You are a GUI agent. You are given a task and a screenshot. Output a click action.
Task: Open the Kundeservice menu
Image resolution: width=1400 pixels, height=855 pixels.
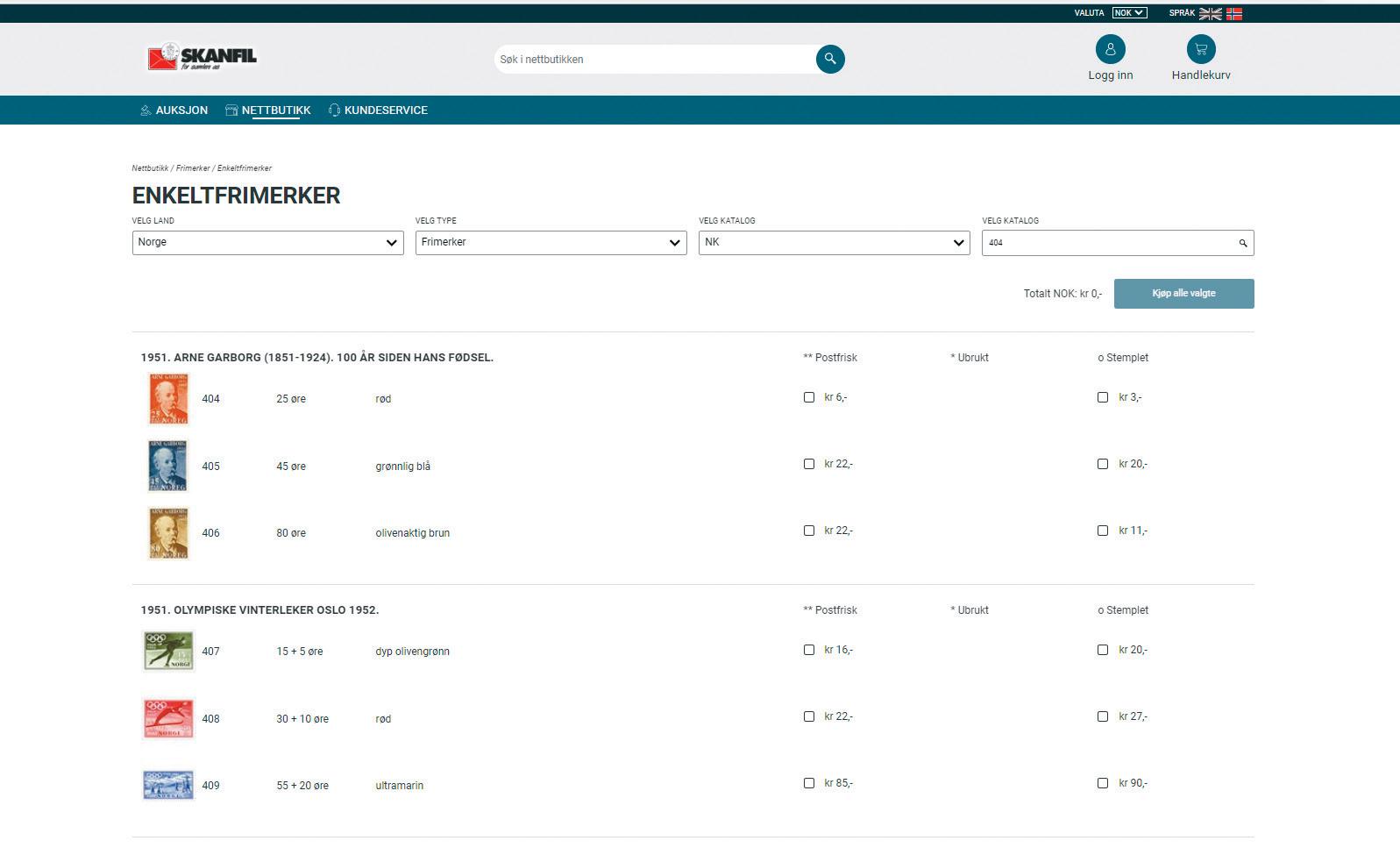point(378,110)
